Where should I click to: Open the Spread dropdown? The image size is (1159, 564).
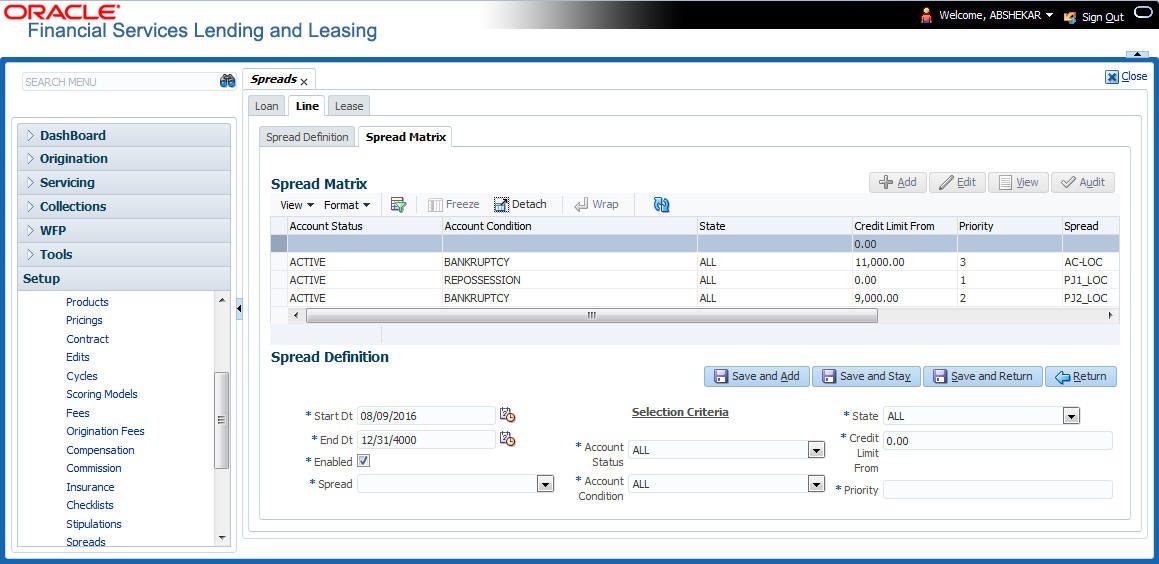(x=545, y=484)
